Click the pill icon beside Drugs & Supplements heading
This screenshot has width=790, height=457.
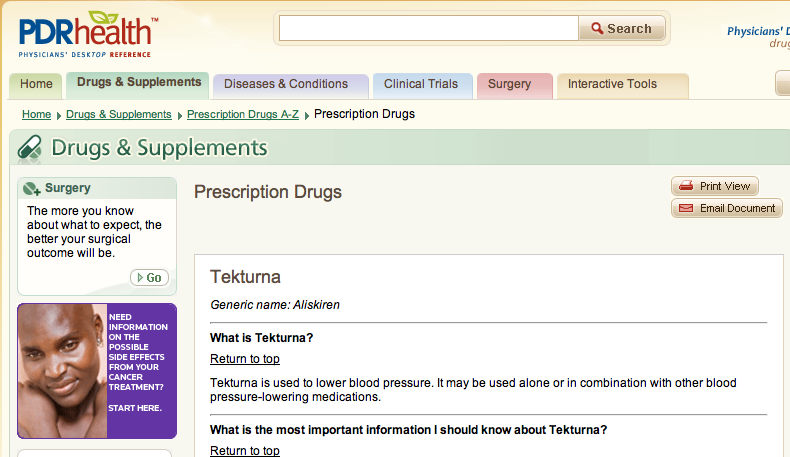coord(30,149)
